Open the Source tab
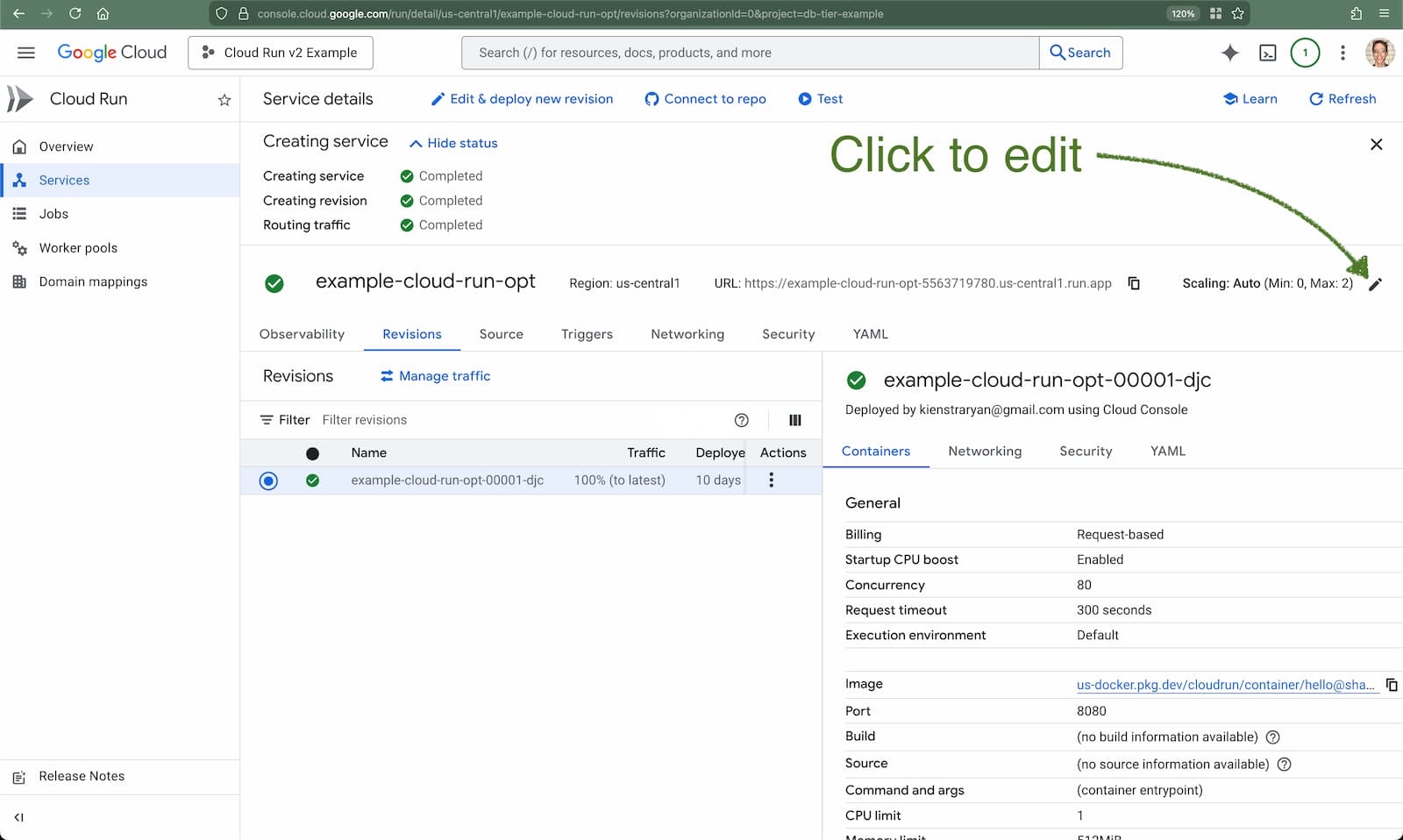The height and width of the screenshot is (840, 1403). (501, 334)
